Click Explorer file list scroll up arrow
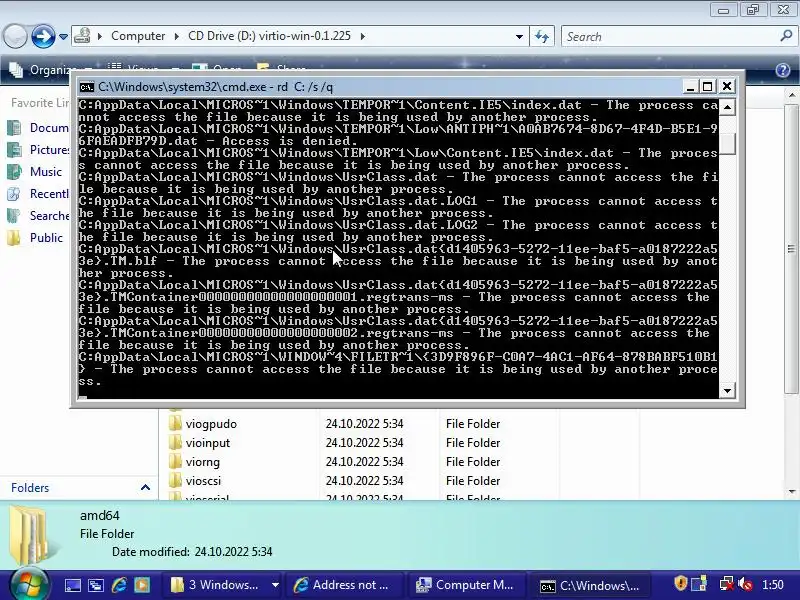This screenshot has height=600, width=800. tap(792, 95)
